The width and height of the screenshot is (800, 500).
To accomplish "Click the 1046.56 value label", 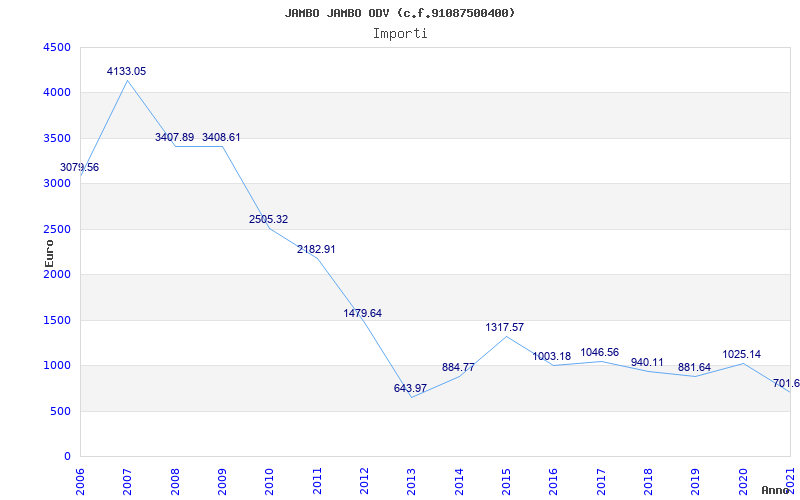I will click(x=600, y=352).
